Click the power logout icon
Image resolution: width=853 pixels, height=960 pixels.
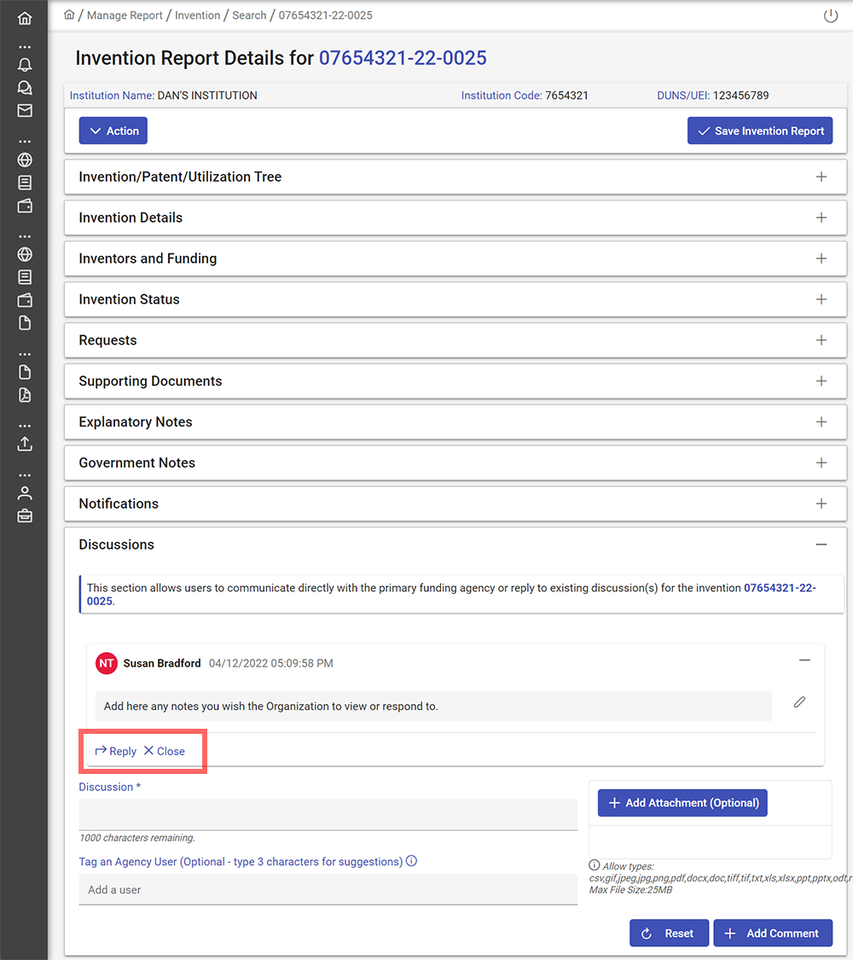click(x=830, y=16)
